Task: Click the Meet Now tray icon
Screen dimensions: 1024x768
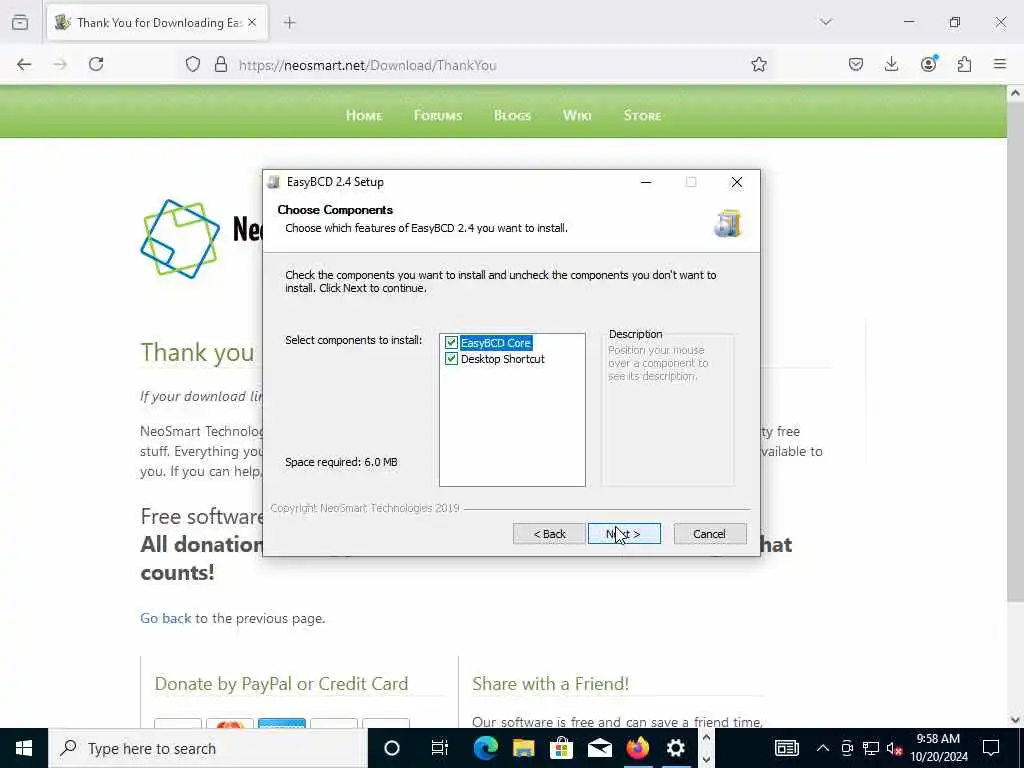Action: (847, 748)
